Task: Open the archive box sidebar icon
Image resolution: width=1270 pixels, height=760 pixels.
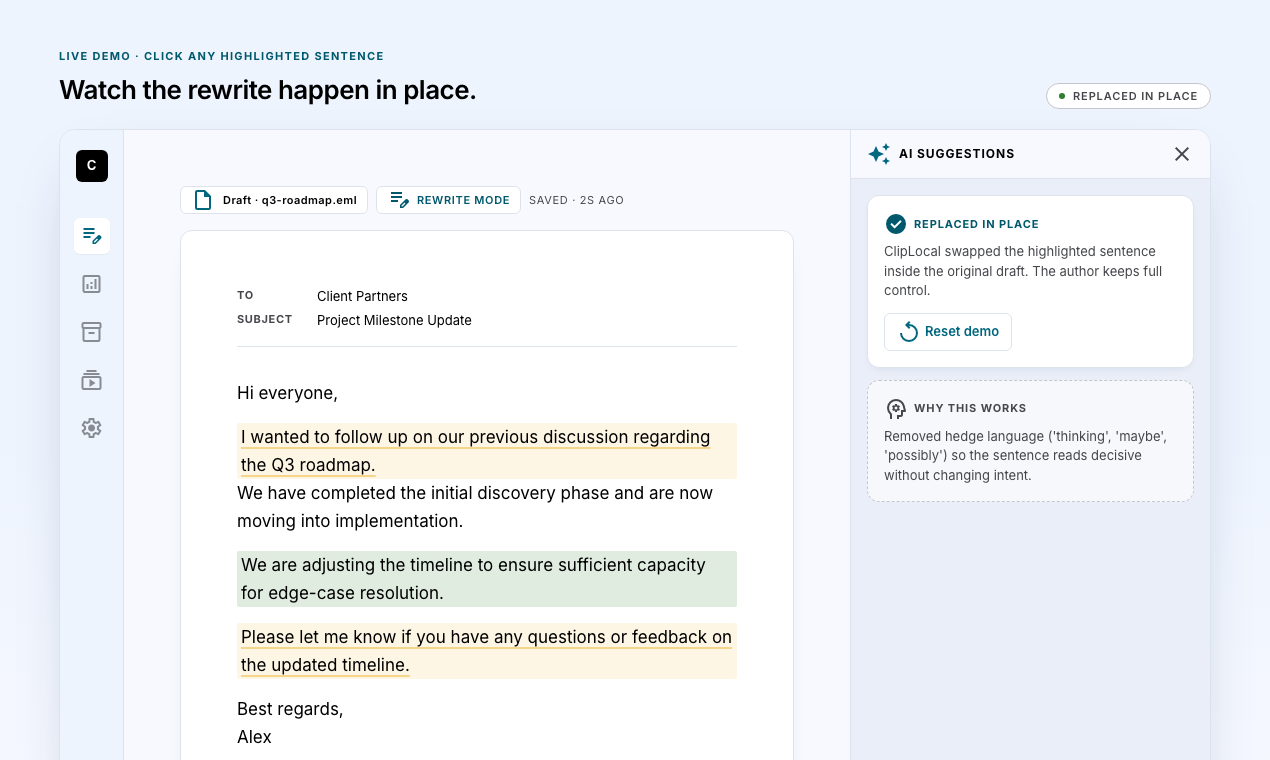Action: [x=92, y=332]
